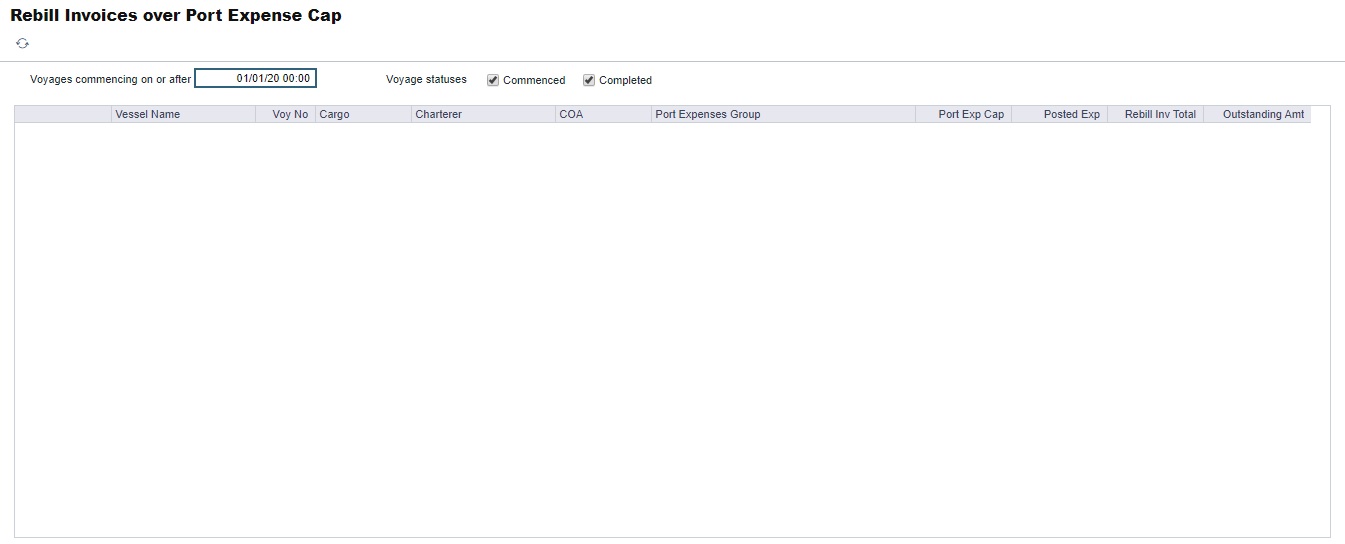Sort by the Vessel Name column header
The image size is (1345, 544).
click(x=183, y=115)
